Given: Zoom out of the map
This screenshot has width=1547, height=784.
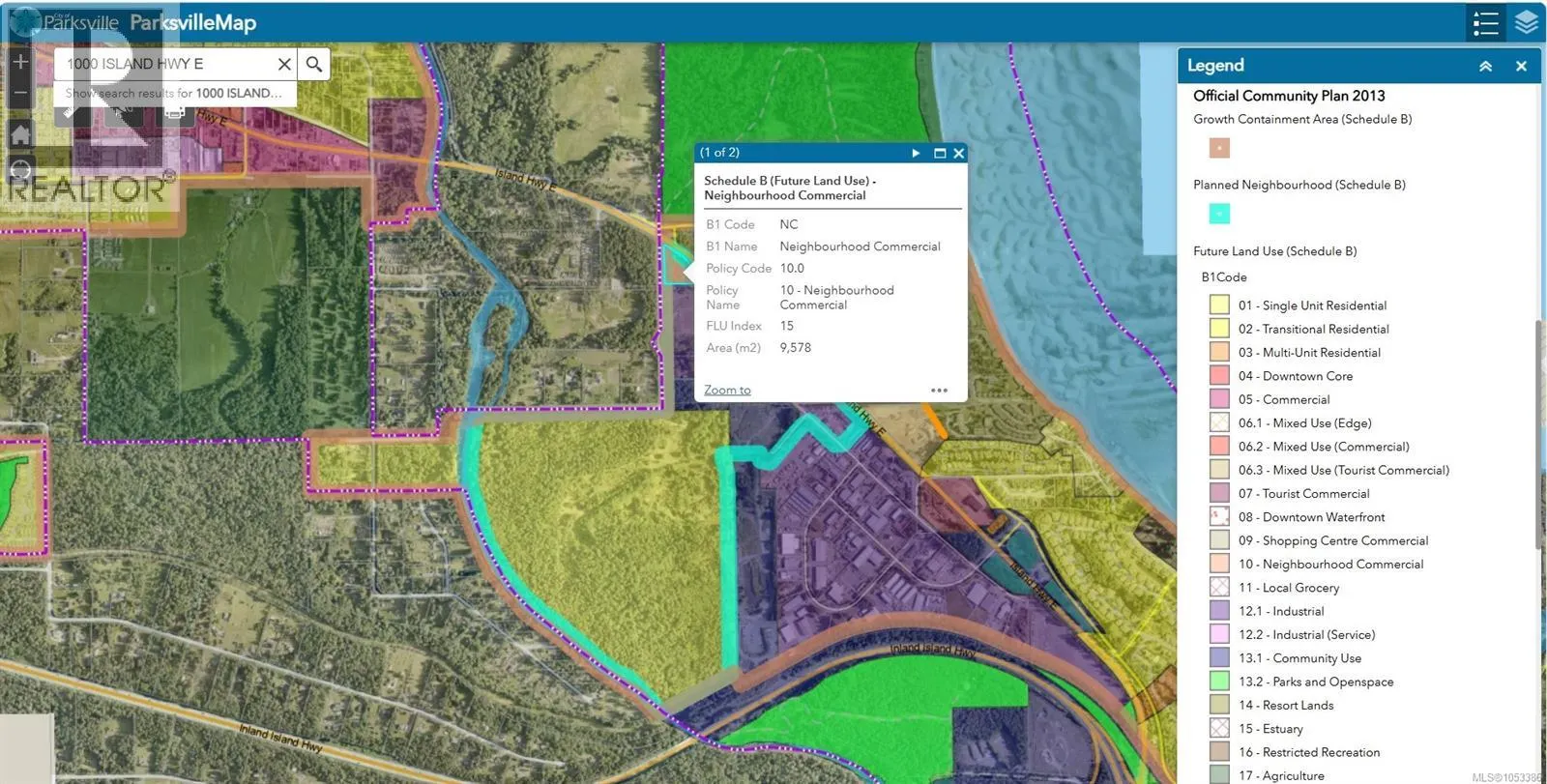Looking at the screenshot, I should pos(20,93).
